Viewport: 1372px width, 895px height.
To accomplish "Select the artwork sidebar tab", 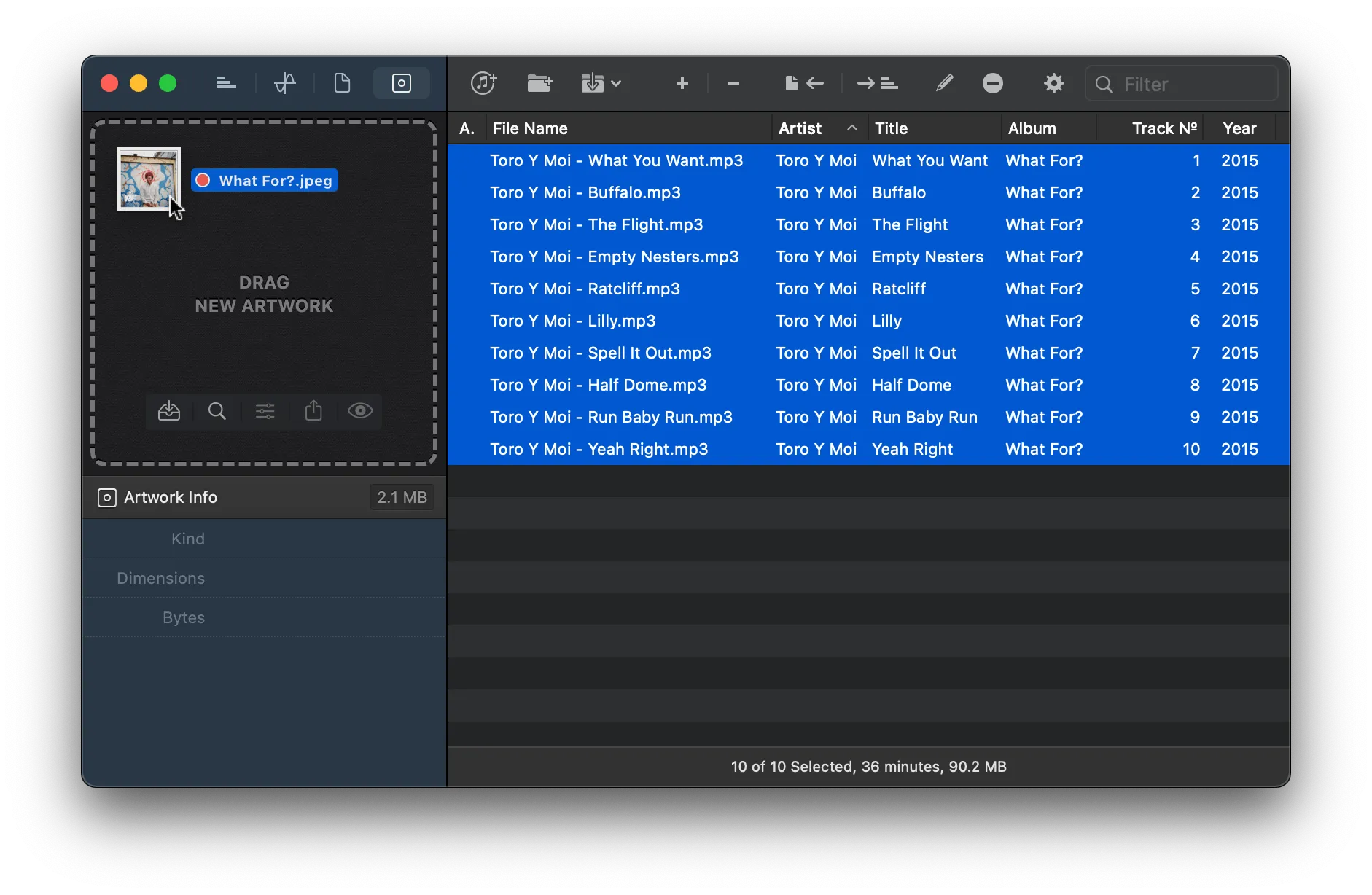I will point(401,83).
